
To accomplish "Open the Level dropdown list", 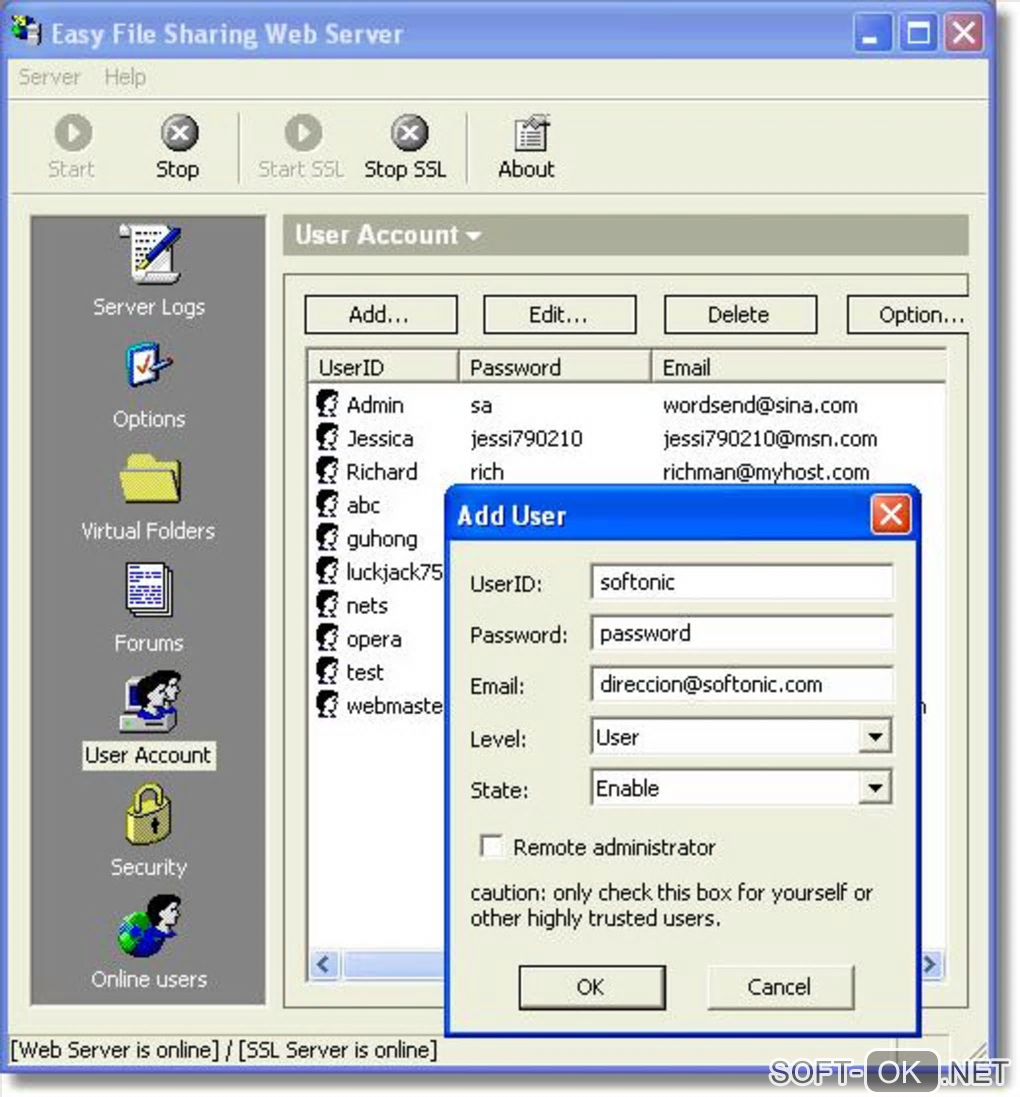I will pyautogui.click(x=874, y=736).
